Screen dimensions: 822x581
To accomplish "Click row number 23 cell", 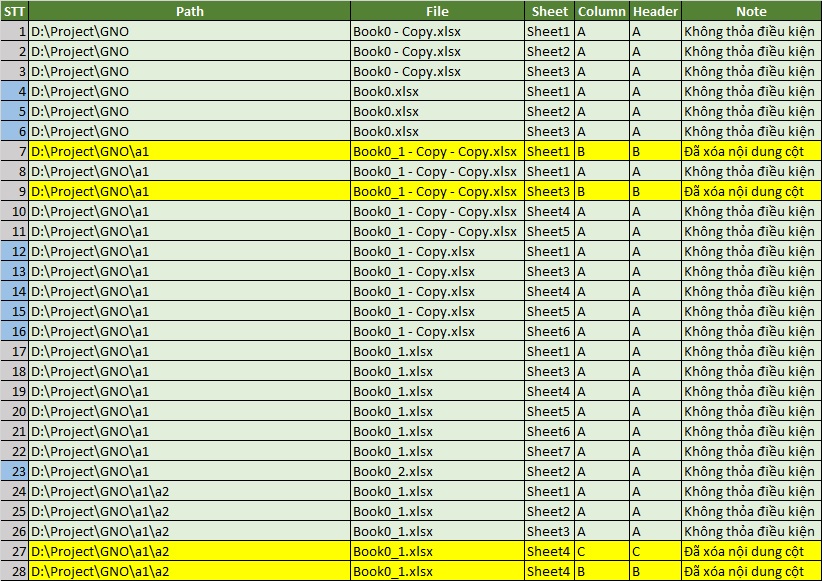I will click(x=14, y=471).
